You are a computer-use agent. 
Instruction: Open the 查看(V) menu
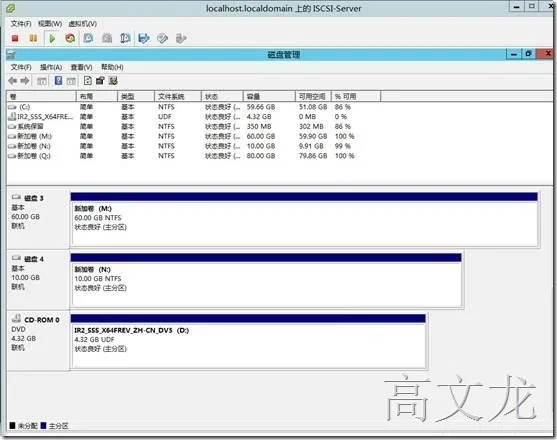coord(81,67)
